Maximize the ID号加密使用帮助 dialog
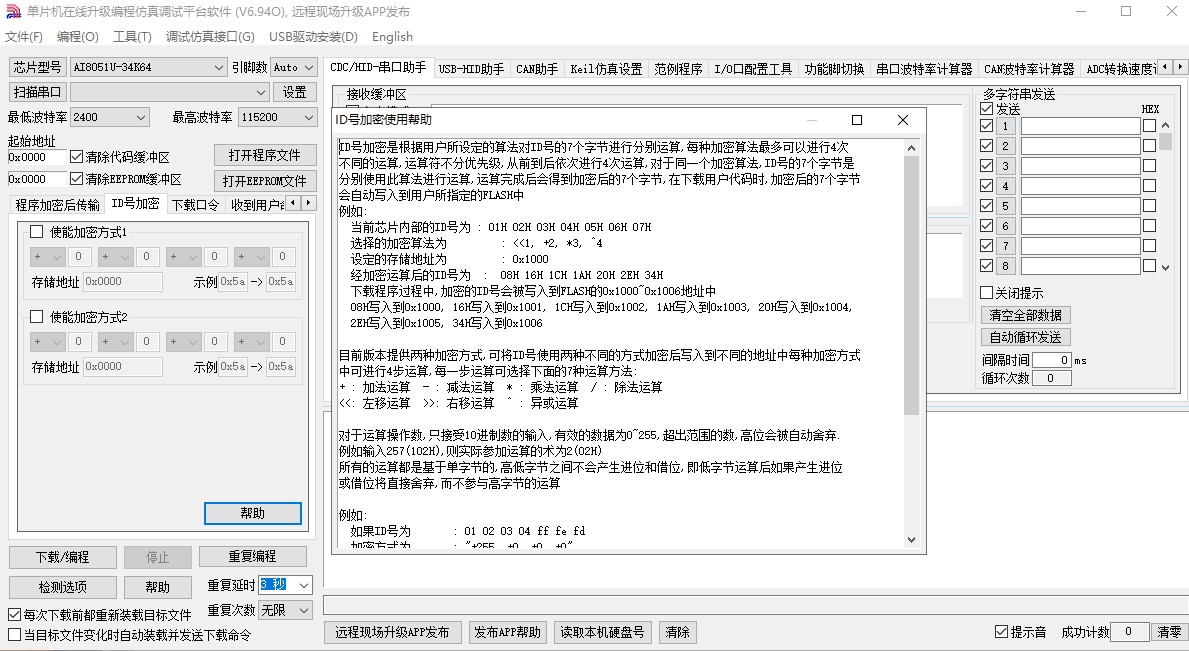 pyautogui.click(x=857, y=120)
